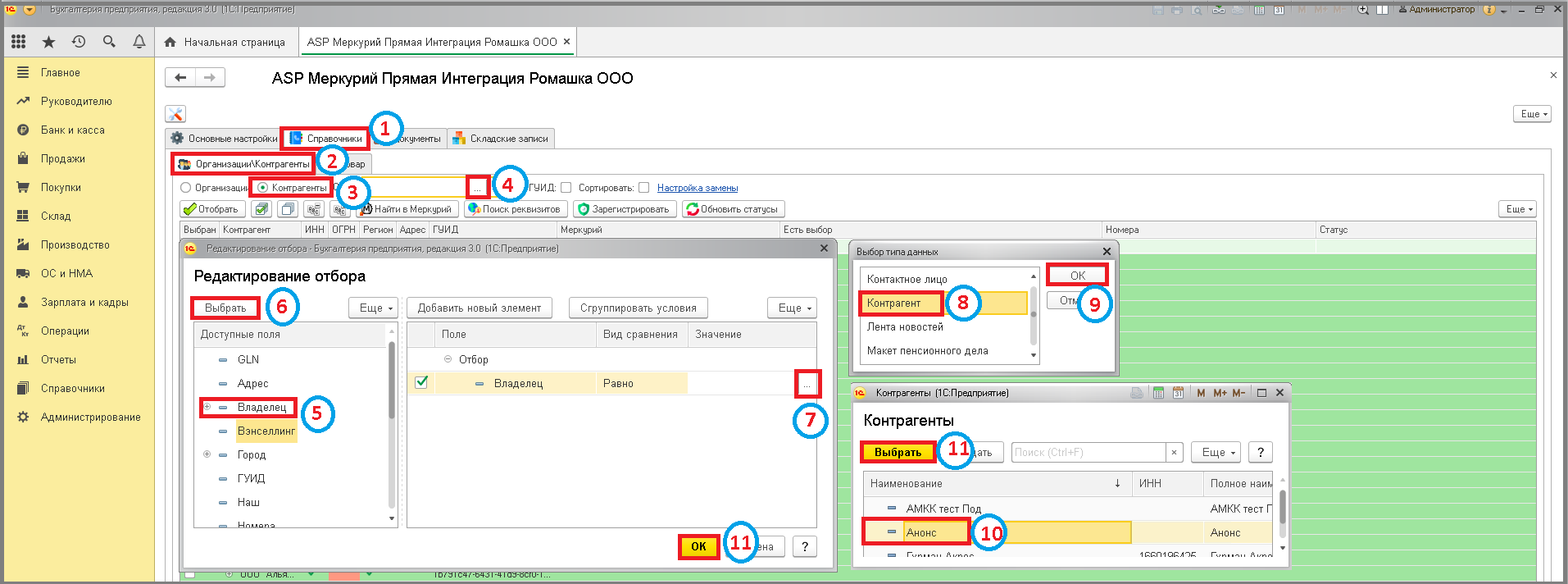This screenshot has width=1568, height=584.
Task: Open notifications bell icon
Action: point(139,42)
